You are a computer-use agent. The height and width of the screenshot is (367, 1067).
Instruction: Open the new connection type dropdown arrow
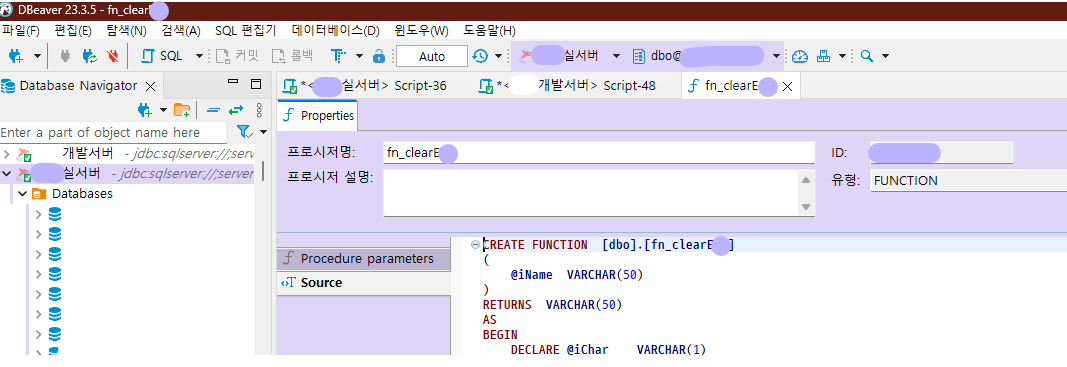pos(37,57)
